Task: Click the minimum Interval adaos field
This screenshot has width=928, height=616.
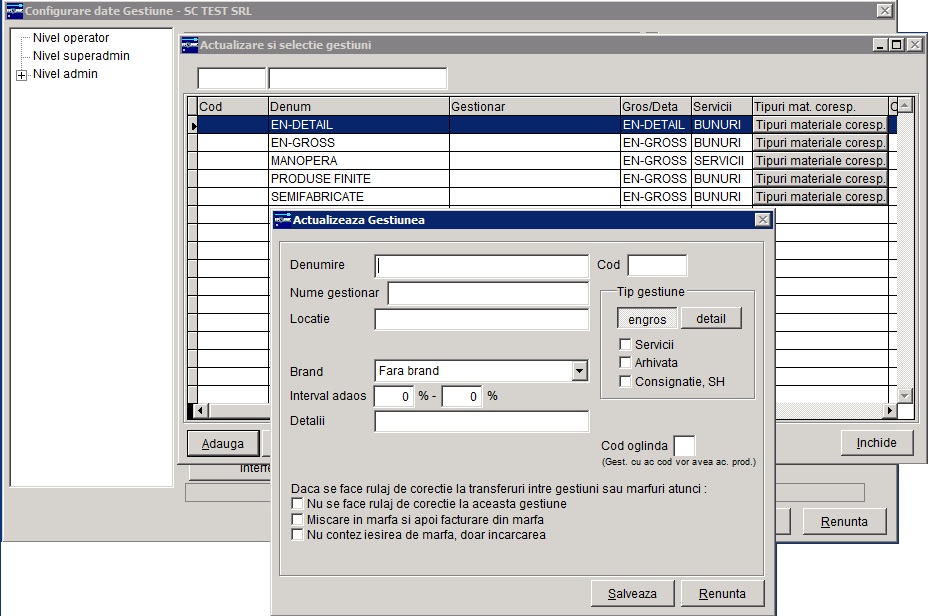Action: click(394, 396)
